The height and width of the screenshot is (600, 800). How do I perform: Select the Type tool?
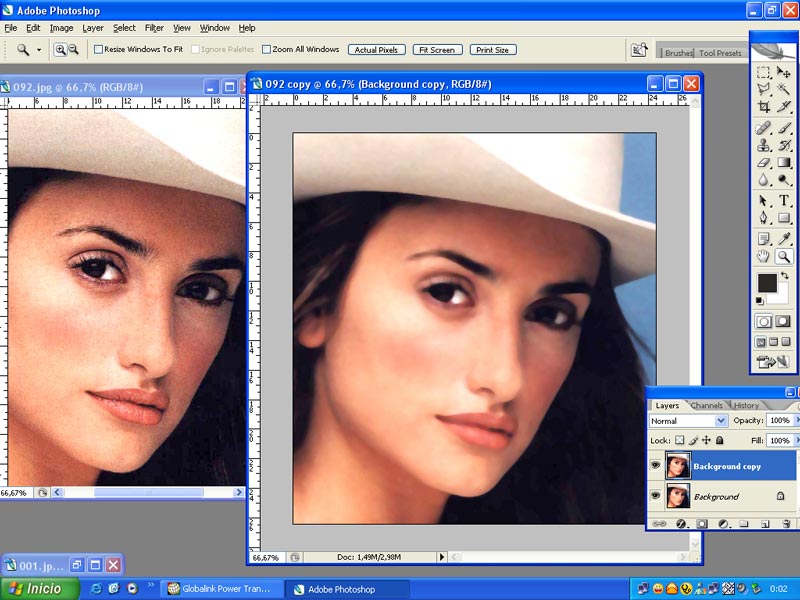pyautogui.click(x=785, y=200)
